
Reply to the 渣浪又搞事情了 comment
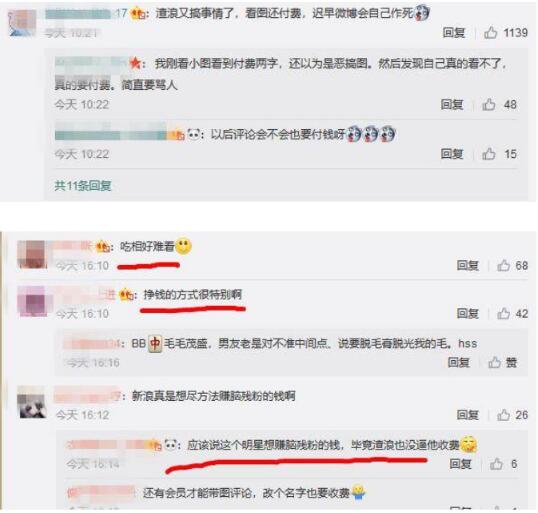pos(454,33)
